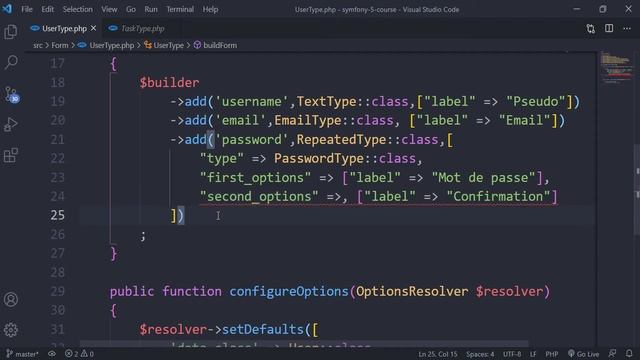Viewport: 640px width, 360px height.
Task: Open the Run and Debug view
Action: pos(11,124)
